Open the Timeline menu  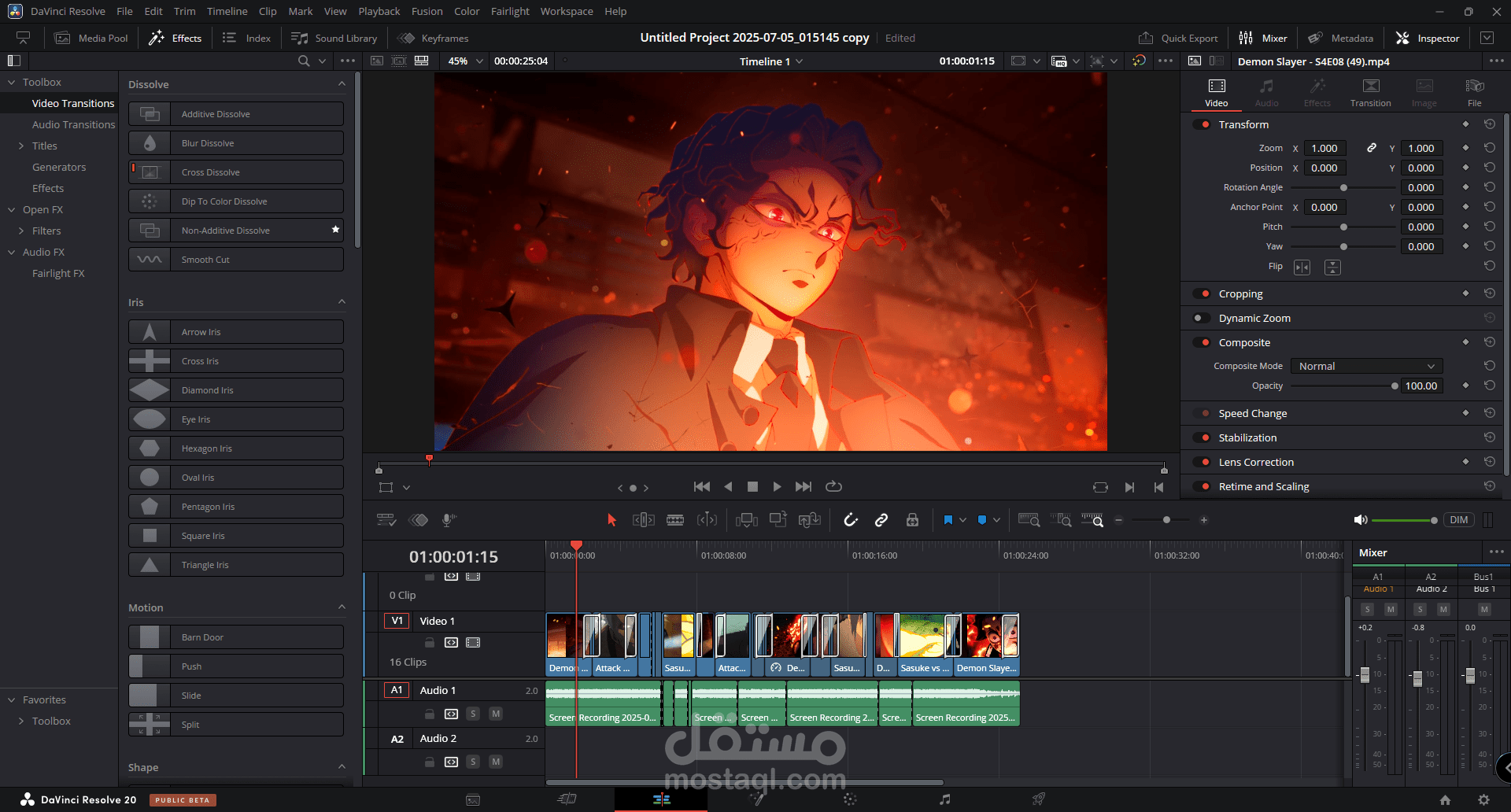(x=227, y=11)
